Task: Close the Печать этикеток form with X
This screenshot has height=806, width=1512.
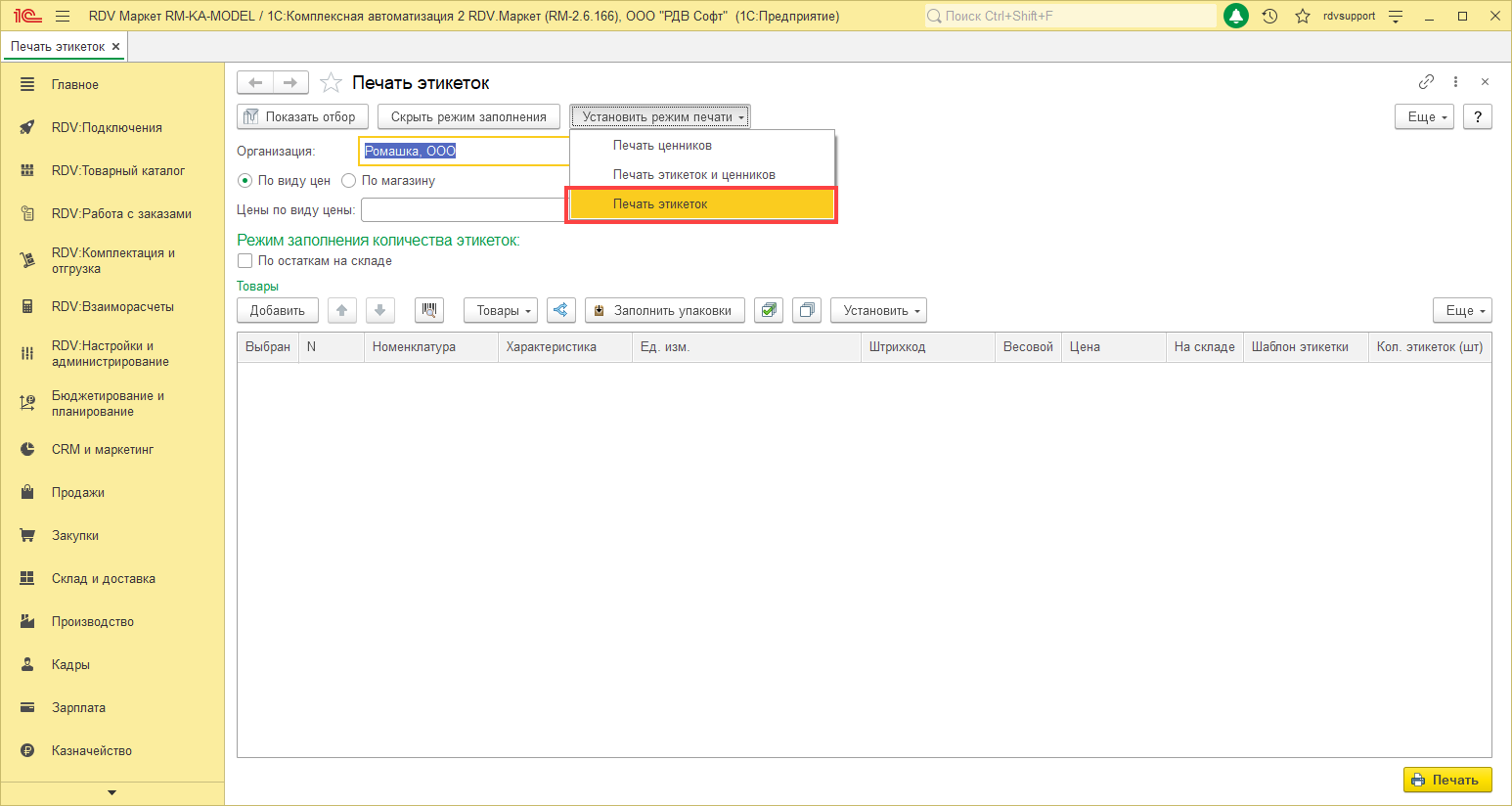Action: [x=1485, y=82]
